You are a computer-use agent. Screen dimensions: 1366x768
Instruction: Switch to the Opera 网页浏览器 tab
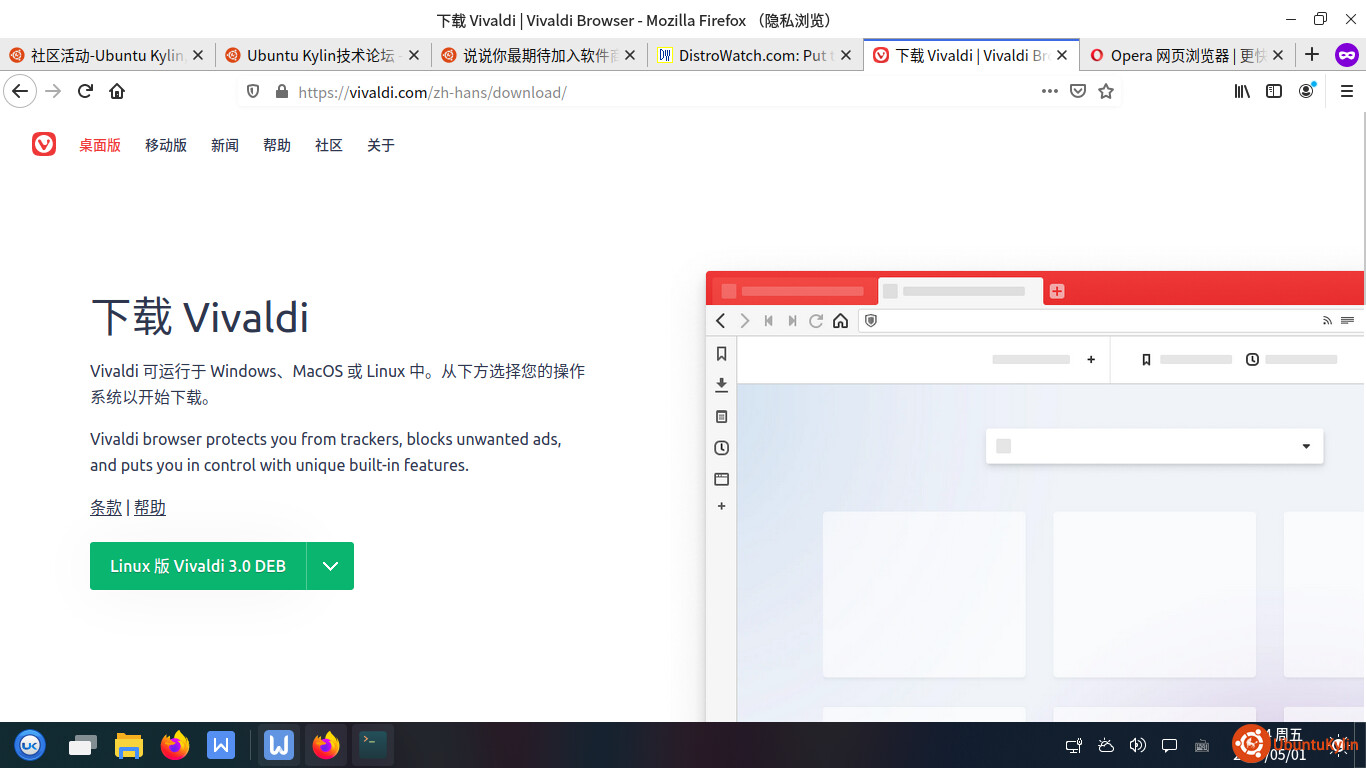pos(1180,56)
